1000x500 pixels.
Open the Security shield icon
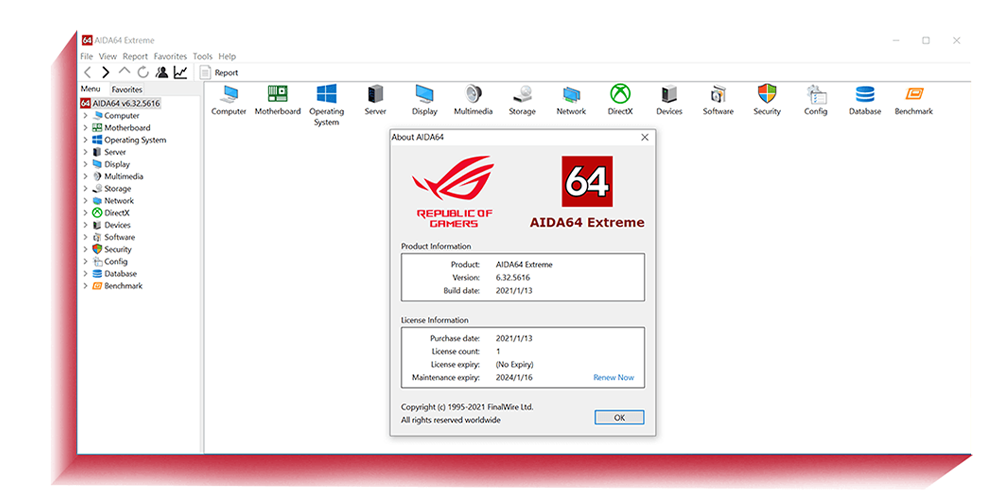tap(767, 95)
